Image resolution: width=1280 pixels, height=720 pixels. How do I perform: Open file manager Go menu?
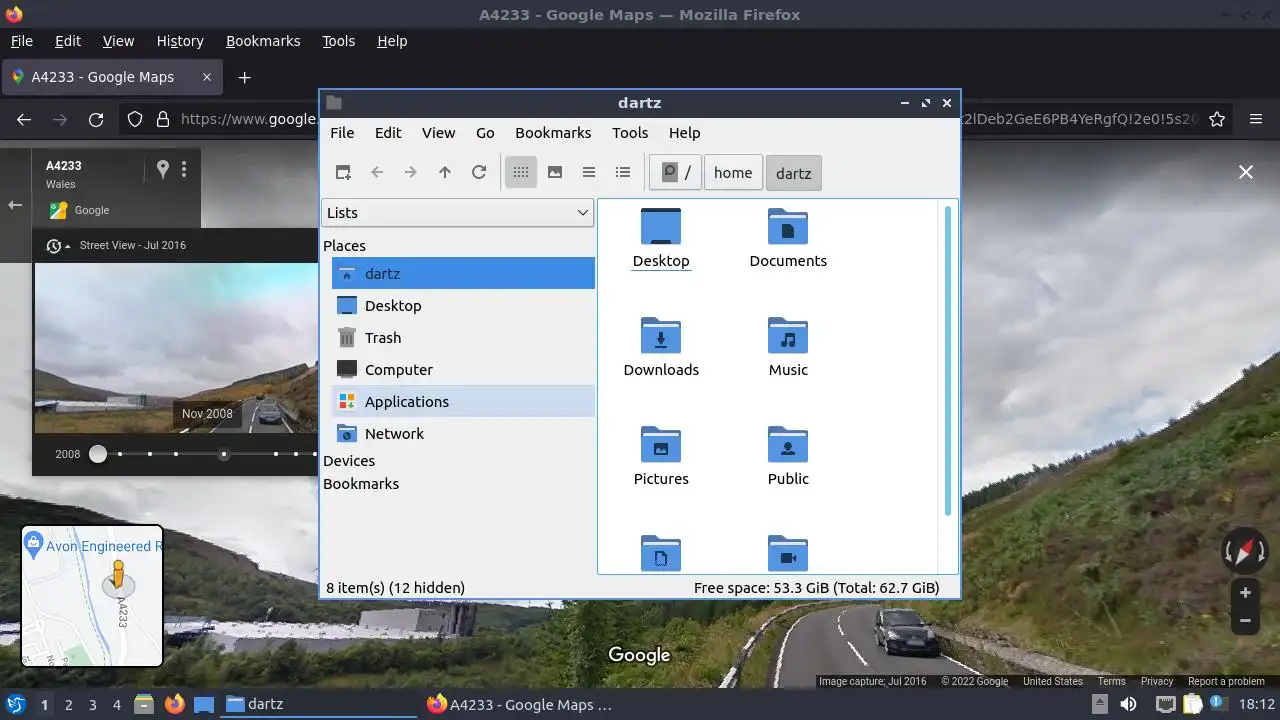[x=485, y=132]
